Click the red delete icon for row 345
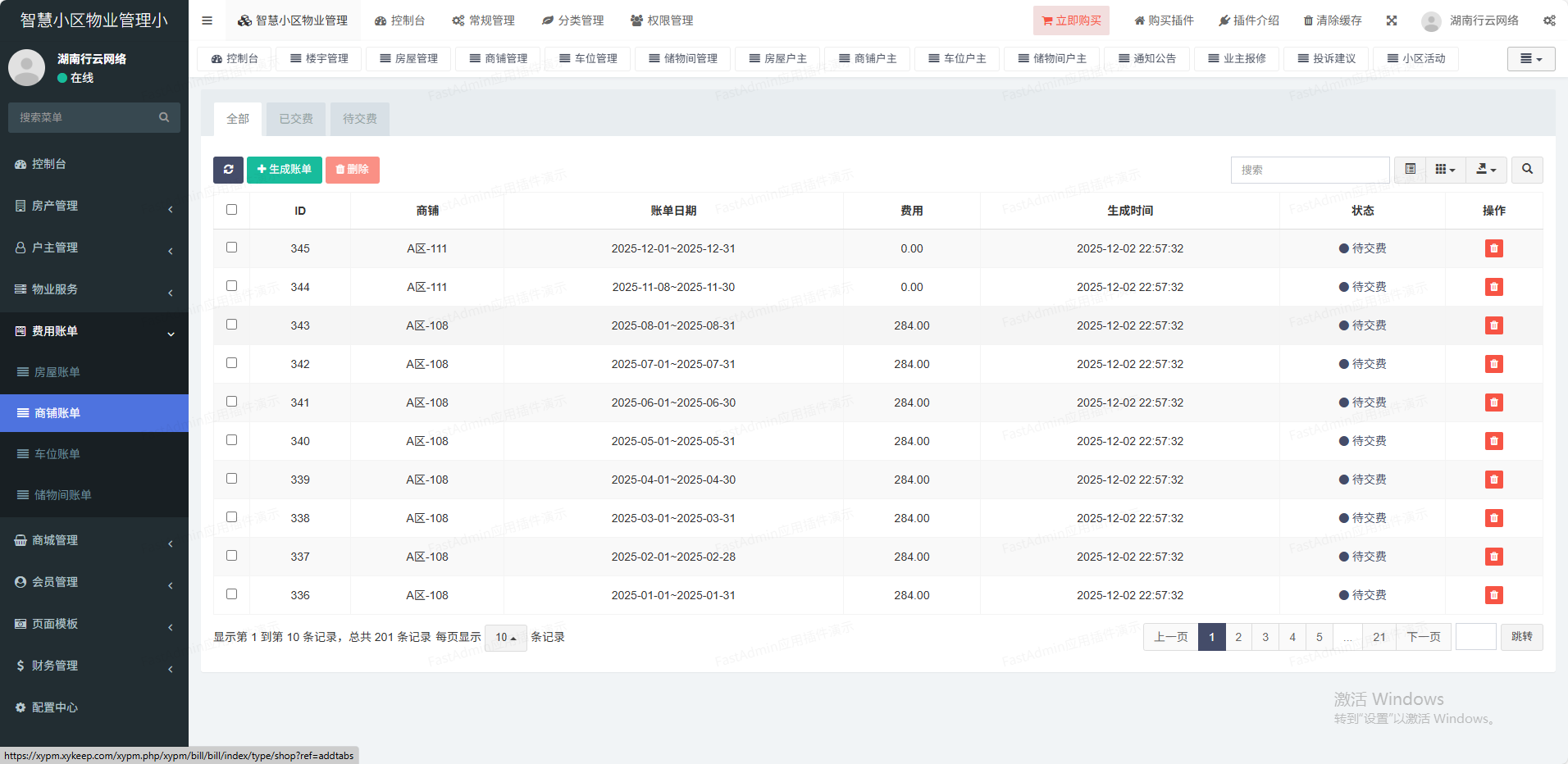 pos(1493,248)
